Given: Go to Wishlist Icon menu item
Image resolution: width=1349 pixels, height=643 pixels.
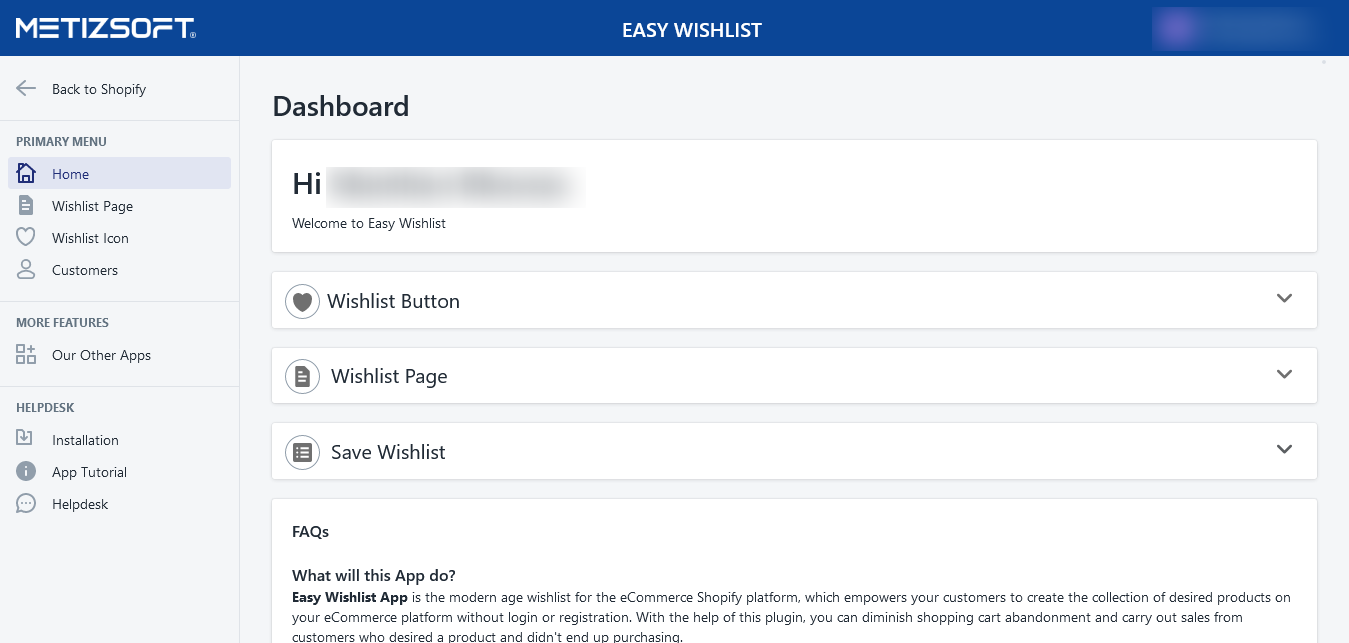Looking at the screenshot, I should tap(90, 238).
